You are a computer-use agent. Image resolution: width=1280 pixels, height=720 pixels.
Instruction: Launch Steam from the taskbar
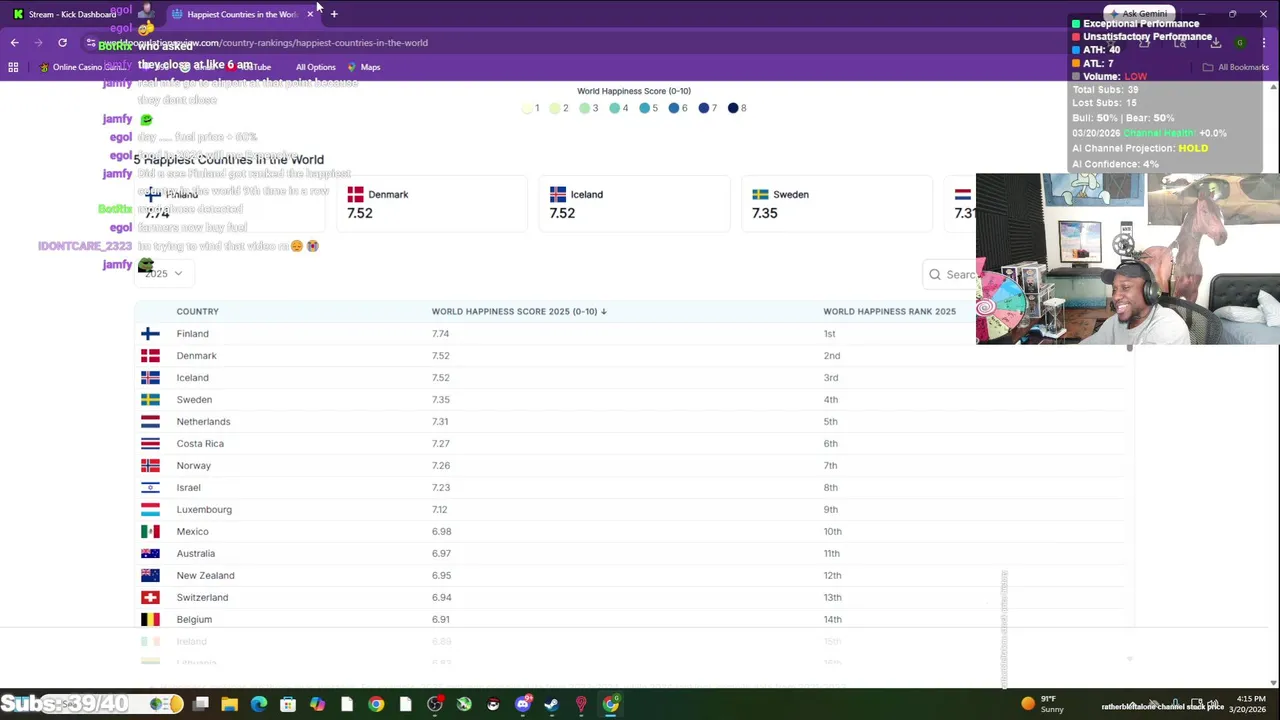click(x=551, y=704)
